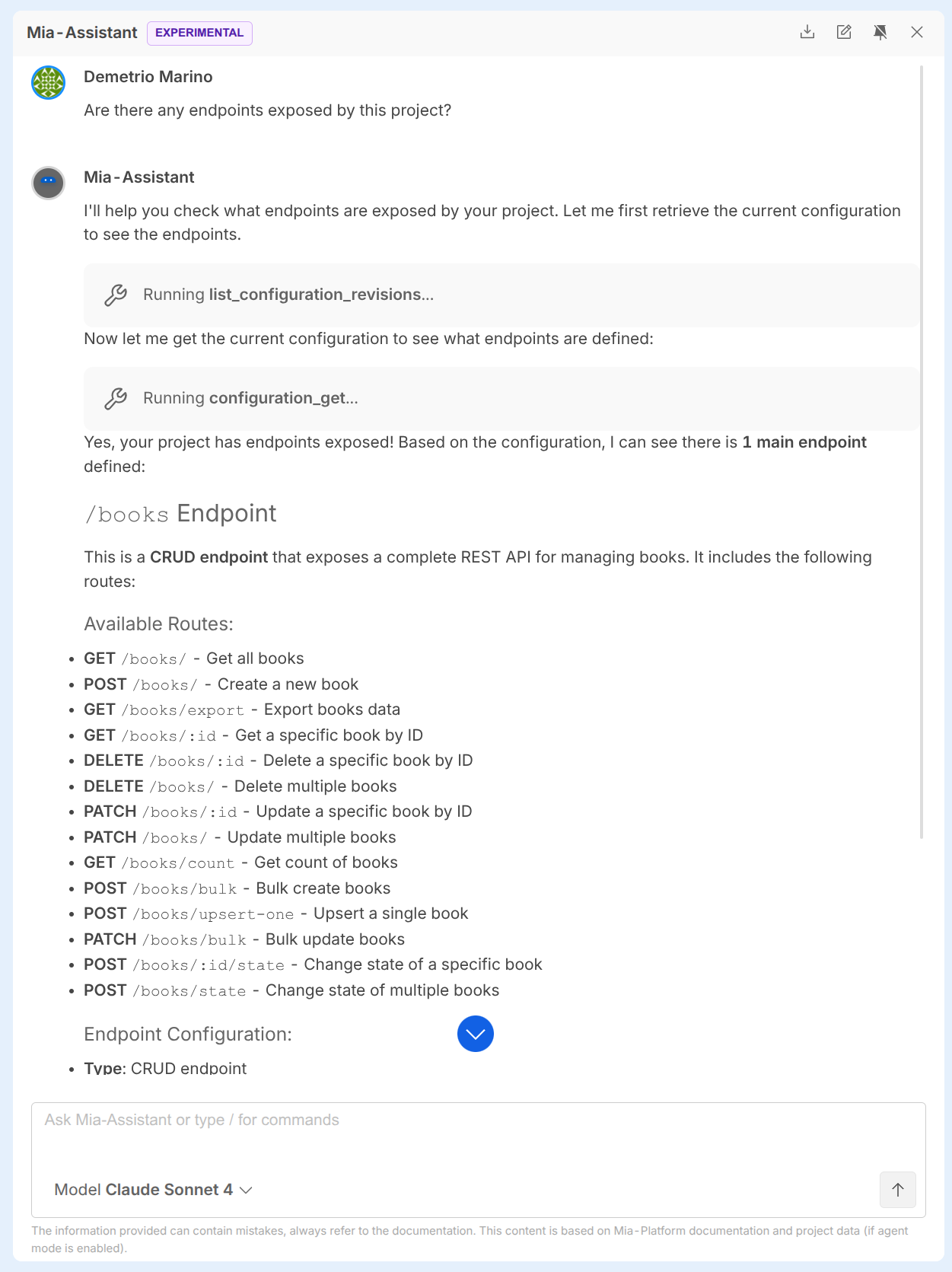Open the Model Claude Sonnet 4 dropdown

(153, 1190)
